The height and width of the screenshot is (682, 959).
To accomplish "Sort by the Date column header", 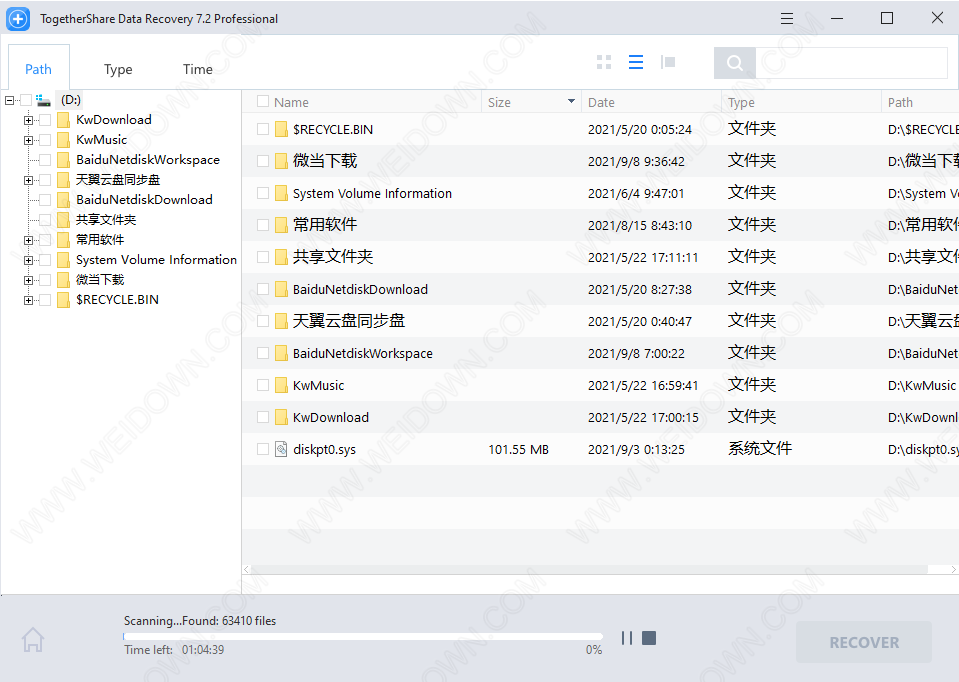I will click(x=601, y=102).
